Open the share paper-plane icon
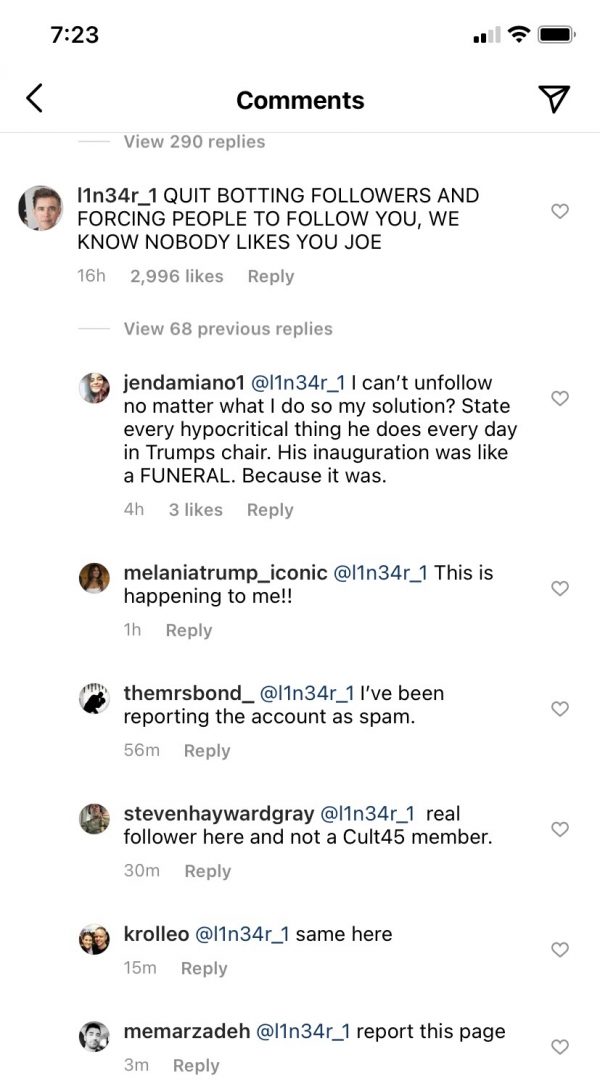This screenshot has height=1086, width=600. (x=554, y=99)
